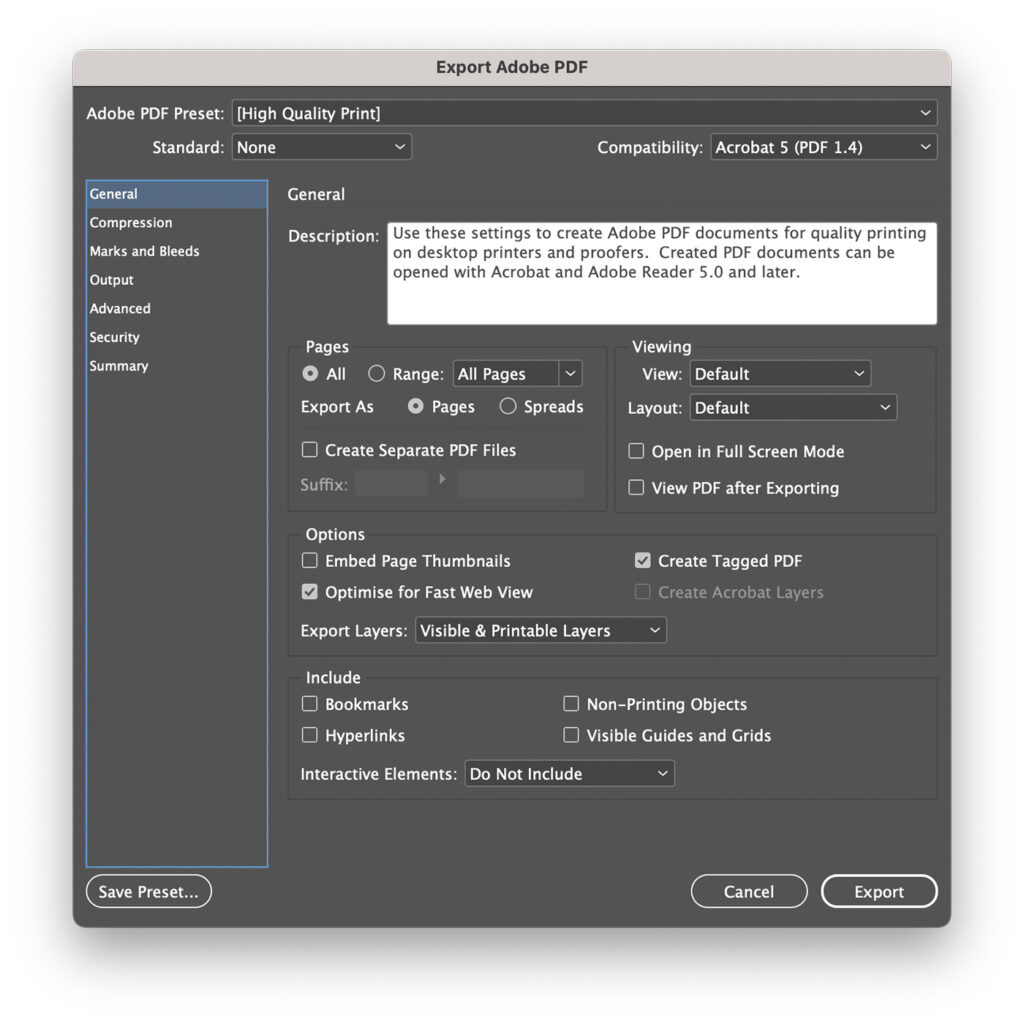Open the Output settings panel

pyautogui.click(x=111, y=280)
